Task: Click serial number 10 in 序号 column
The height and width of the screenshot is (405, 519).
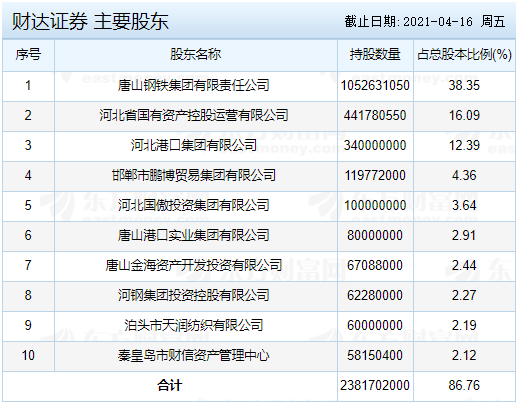Action: click(28, 355)
